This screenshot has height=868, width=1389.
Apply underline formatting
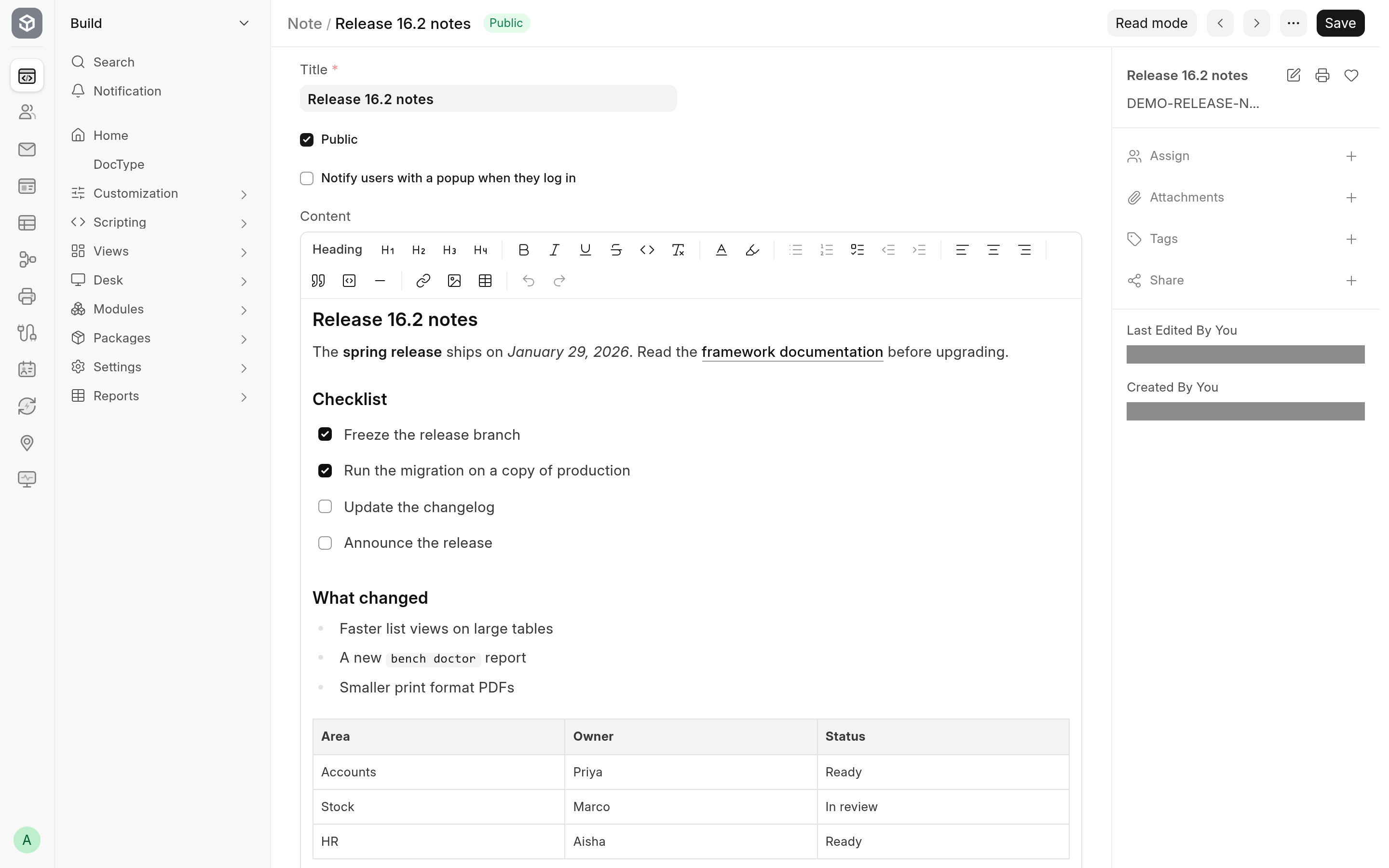pyautogui.click(x=586, y=250)
